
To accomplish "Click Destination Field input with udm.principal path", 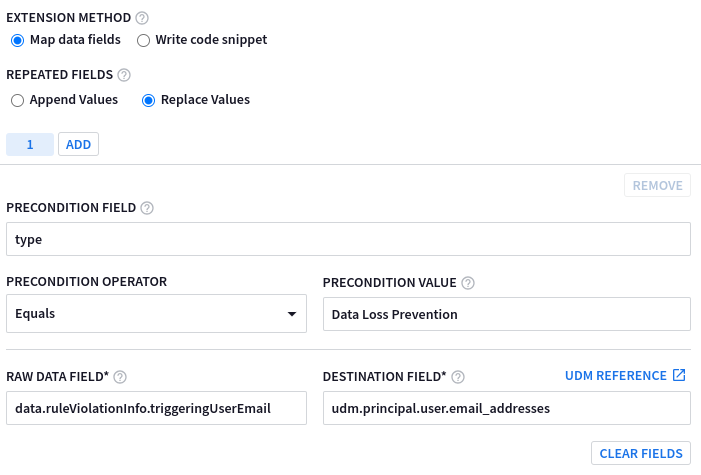I will click(x=506, y=408).
